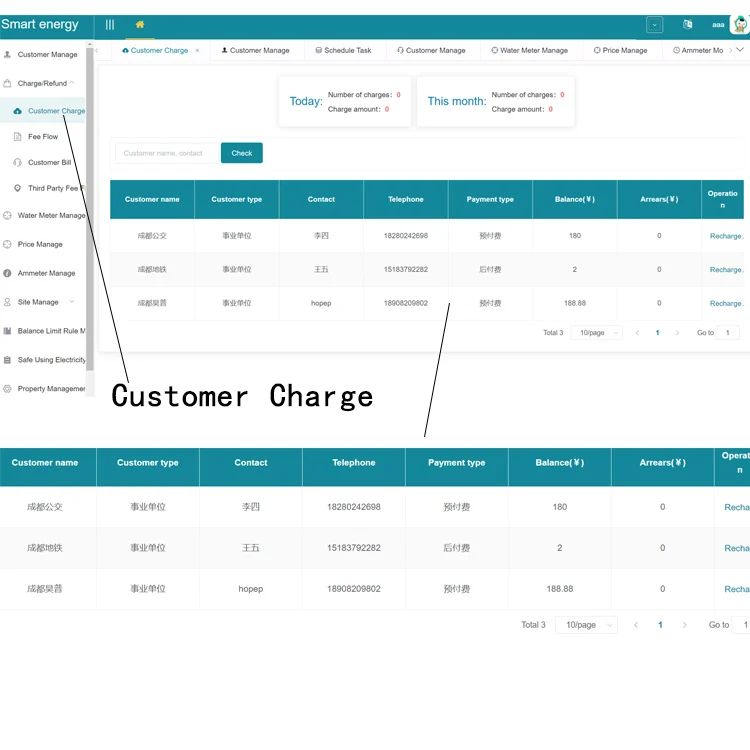Click Recharge for phone 18280242698 in upper table

tap(726, 236)
